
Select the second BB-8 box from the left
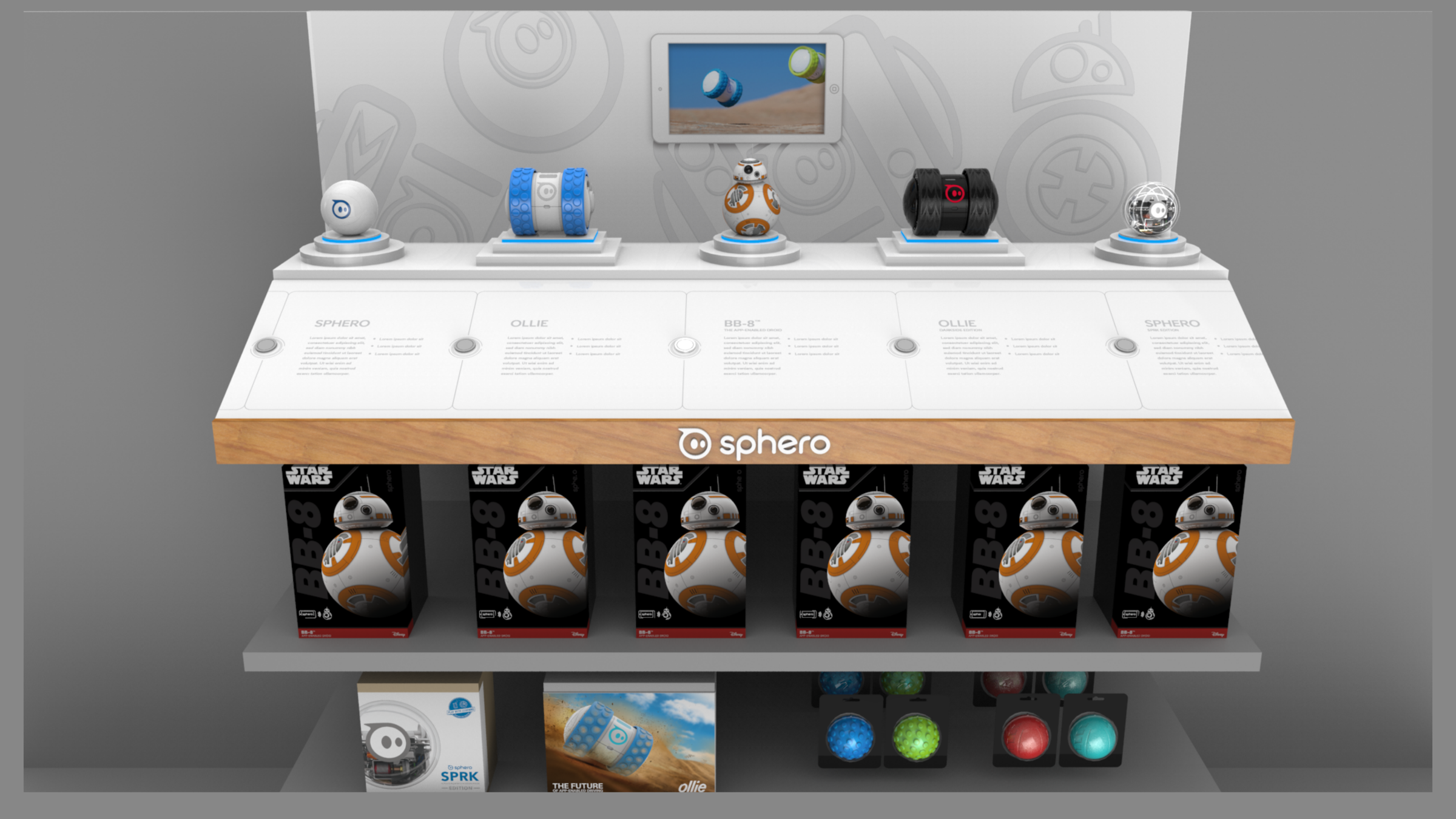(x=531, y=551)
